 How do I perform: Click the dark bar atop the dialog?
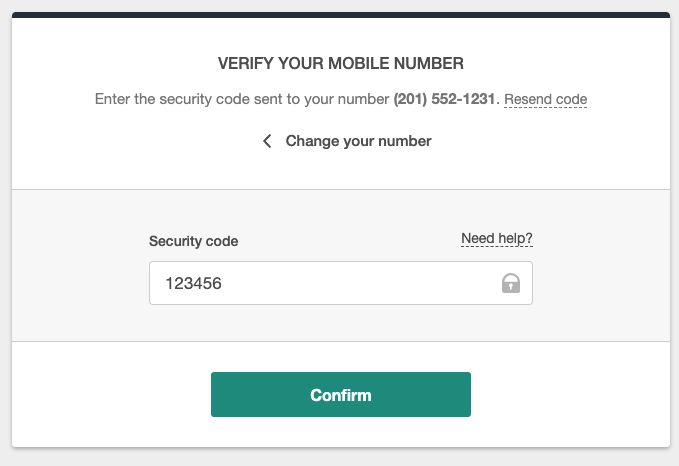tap(340, 15)
